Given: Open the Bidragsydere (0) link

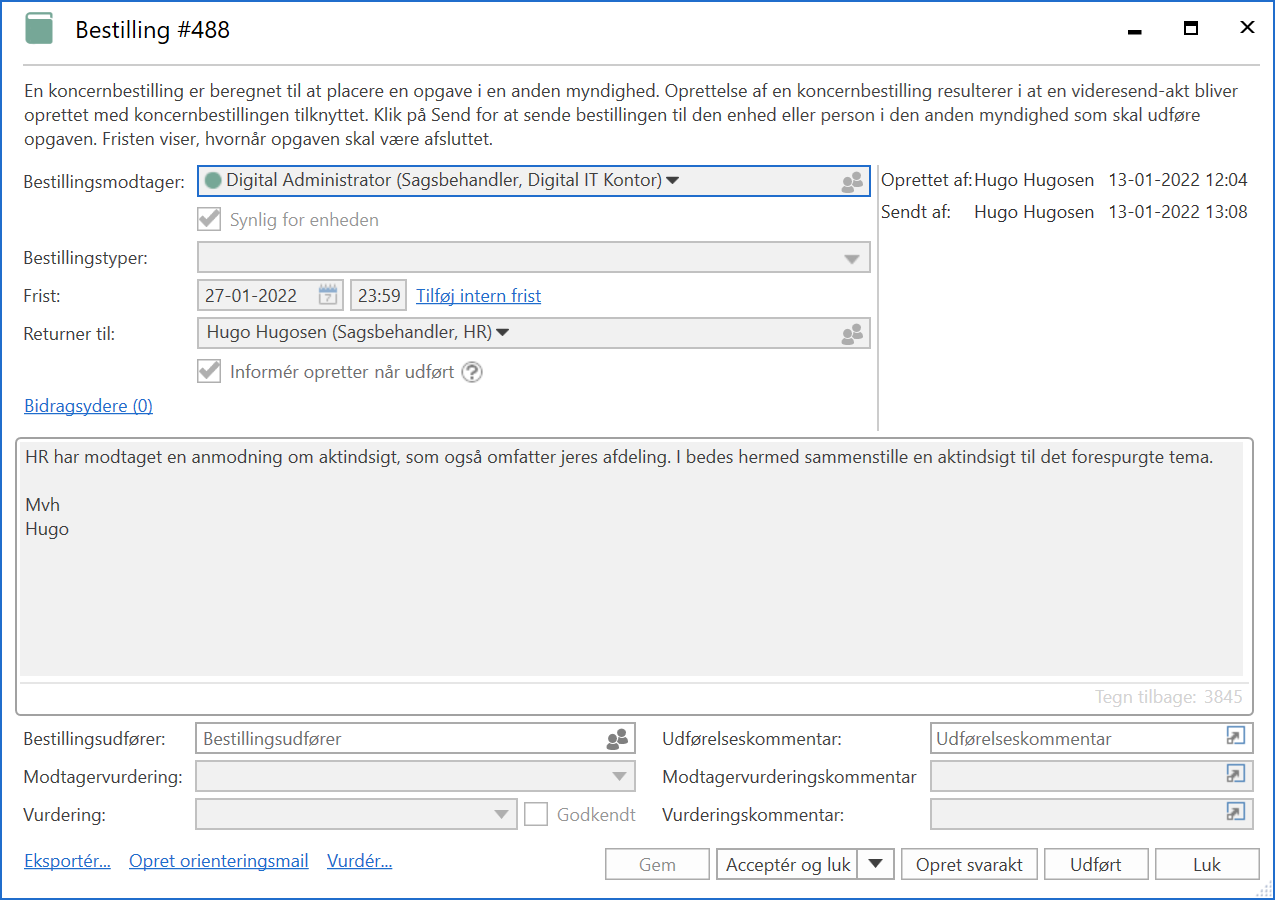Looking at the screenshot, I should [88, 406].
